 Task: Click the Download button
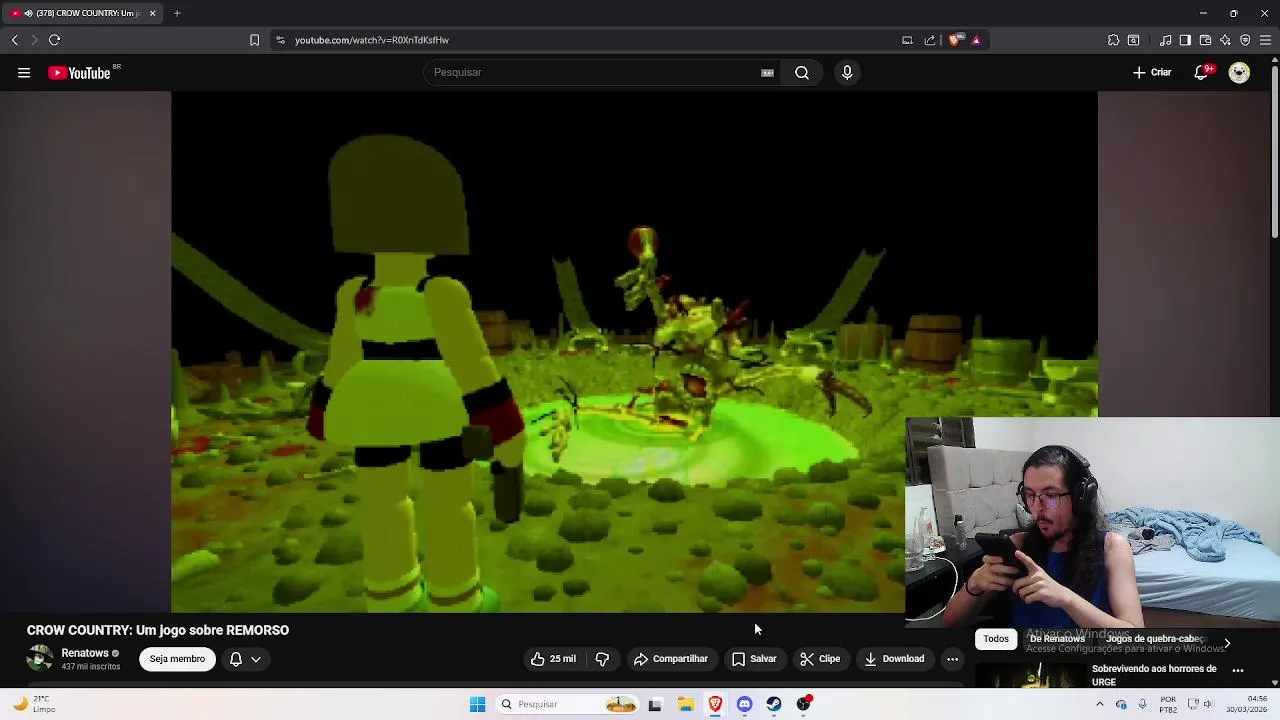click(x=894, y=659)
